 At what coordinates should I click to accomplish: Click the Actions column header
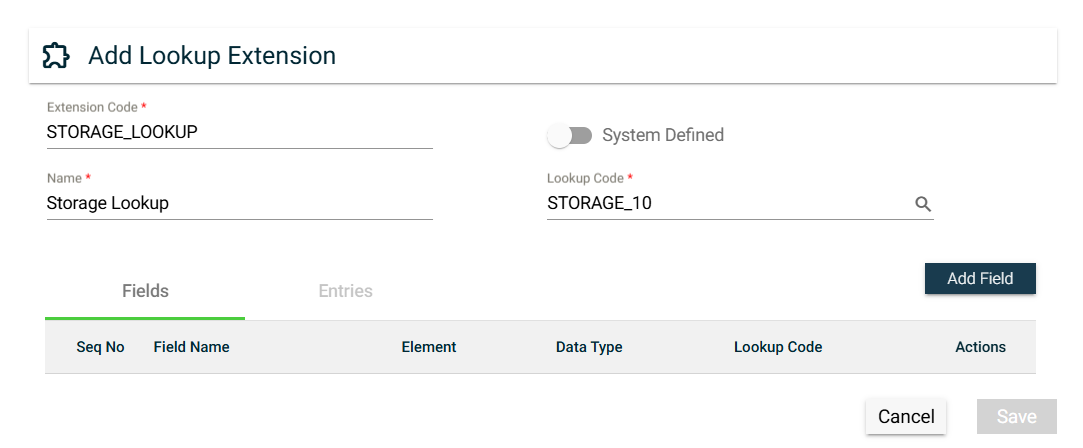pyautogui.click(x=980, y=347)
